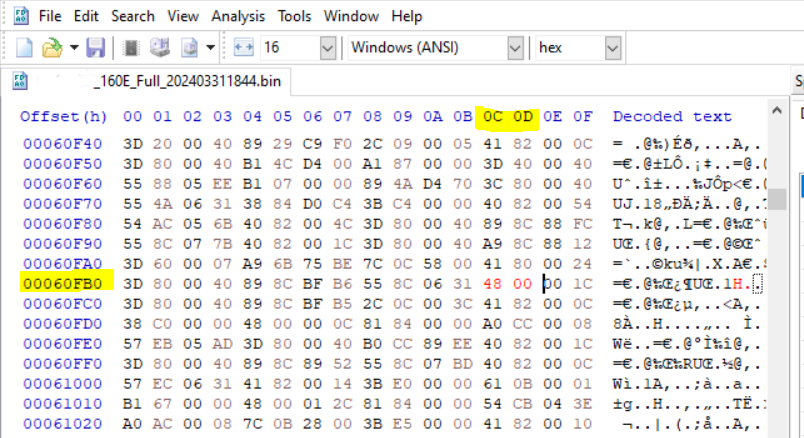This screenshot has height=438, width=804.
Task: Click offset 00061020 row label
Action: tap(63, 424)
